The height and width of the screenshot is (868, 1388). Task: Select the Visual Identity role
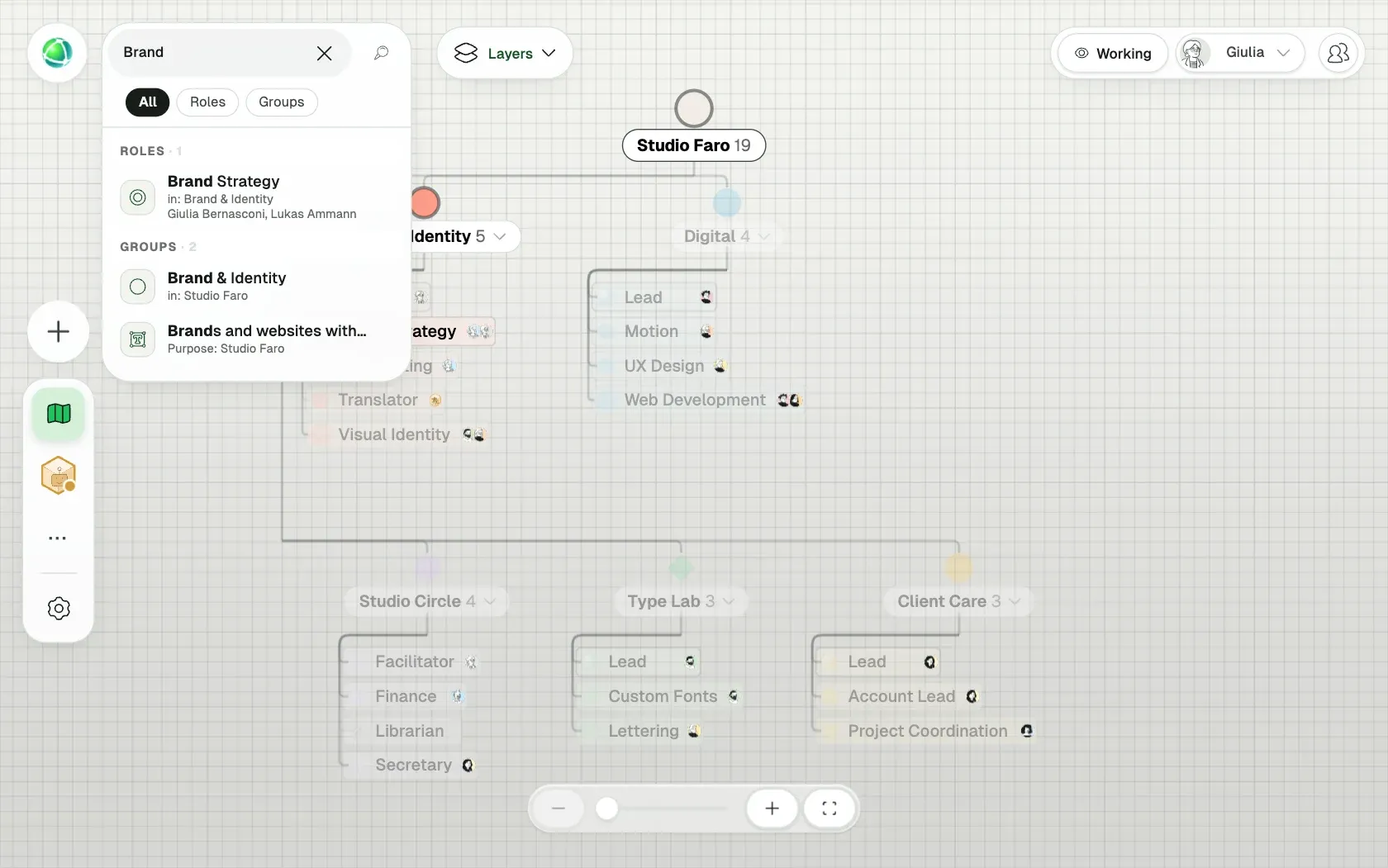pyautogui.click(x=399, y=435)
